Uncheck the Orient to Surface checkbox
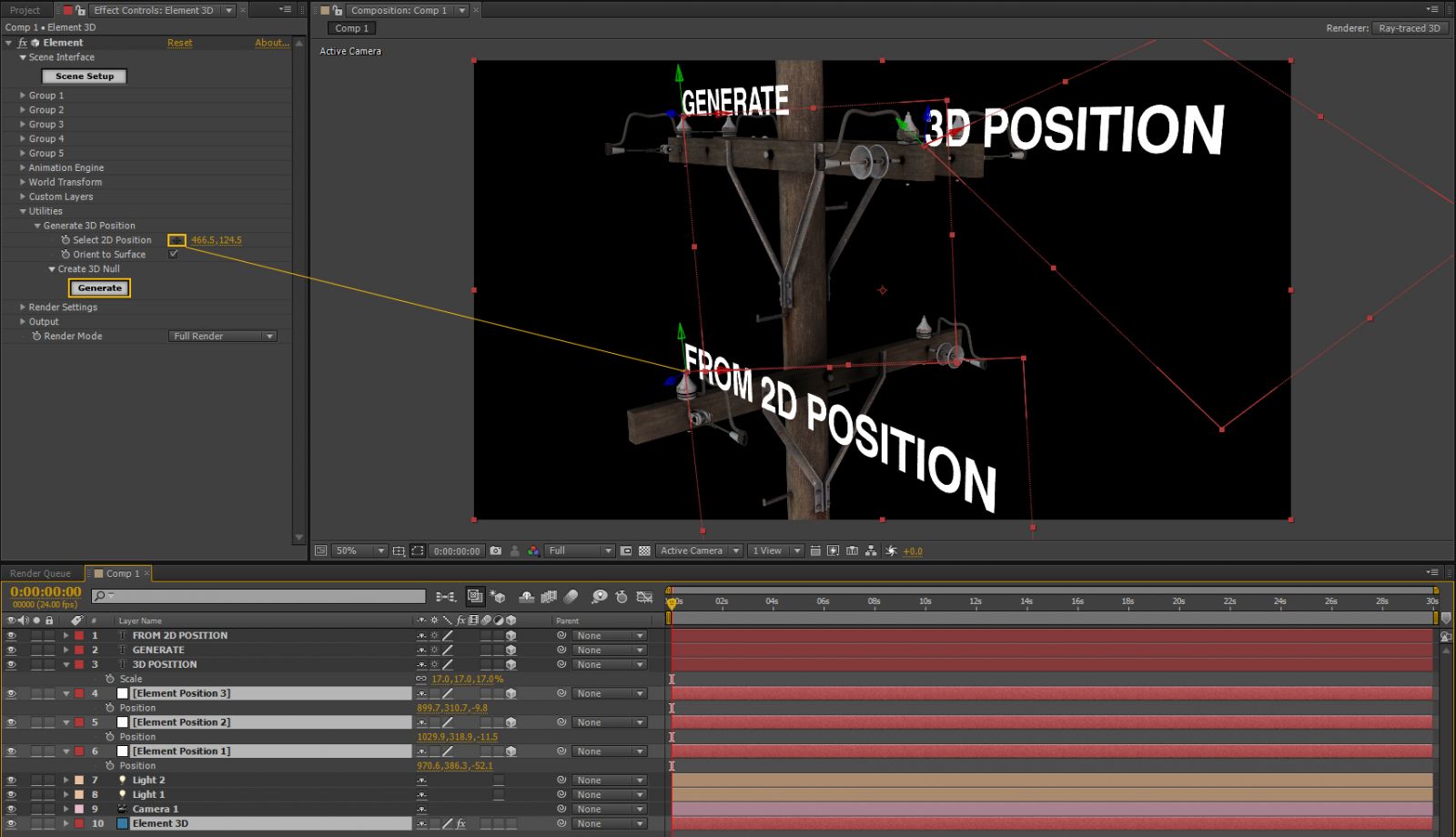Image resolution: width=1456 pixels, height=837 pixels. click(x=173, y=255)
